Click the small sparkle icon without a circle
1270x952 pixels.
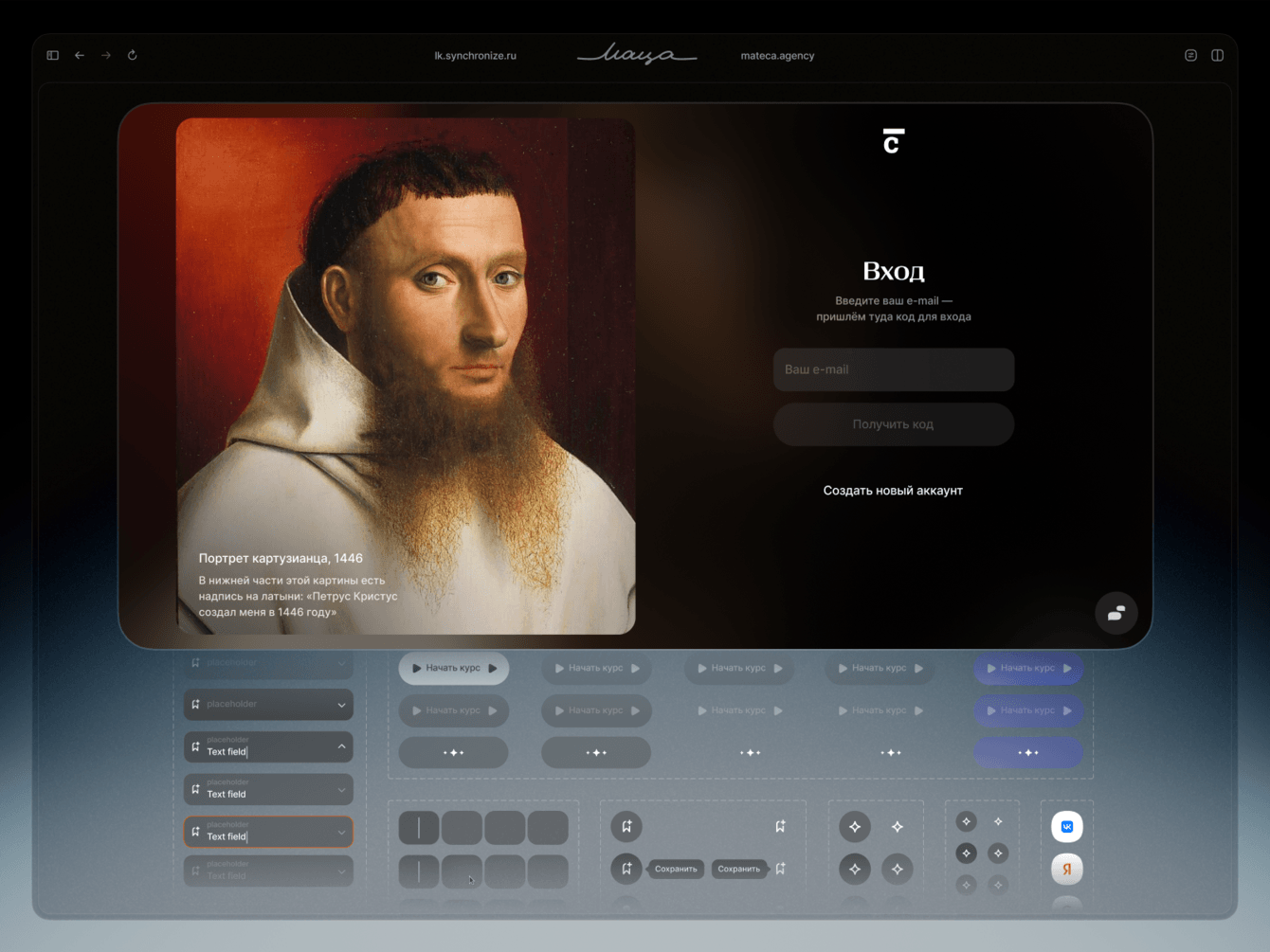pyautogui.click(x=998, y=821)
